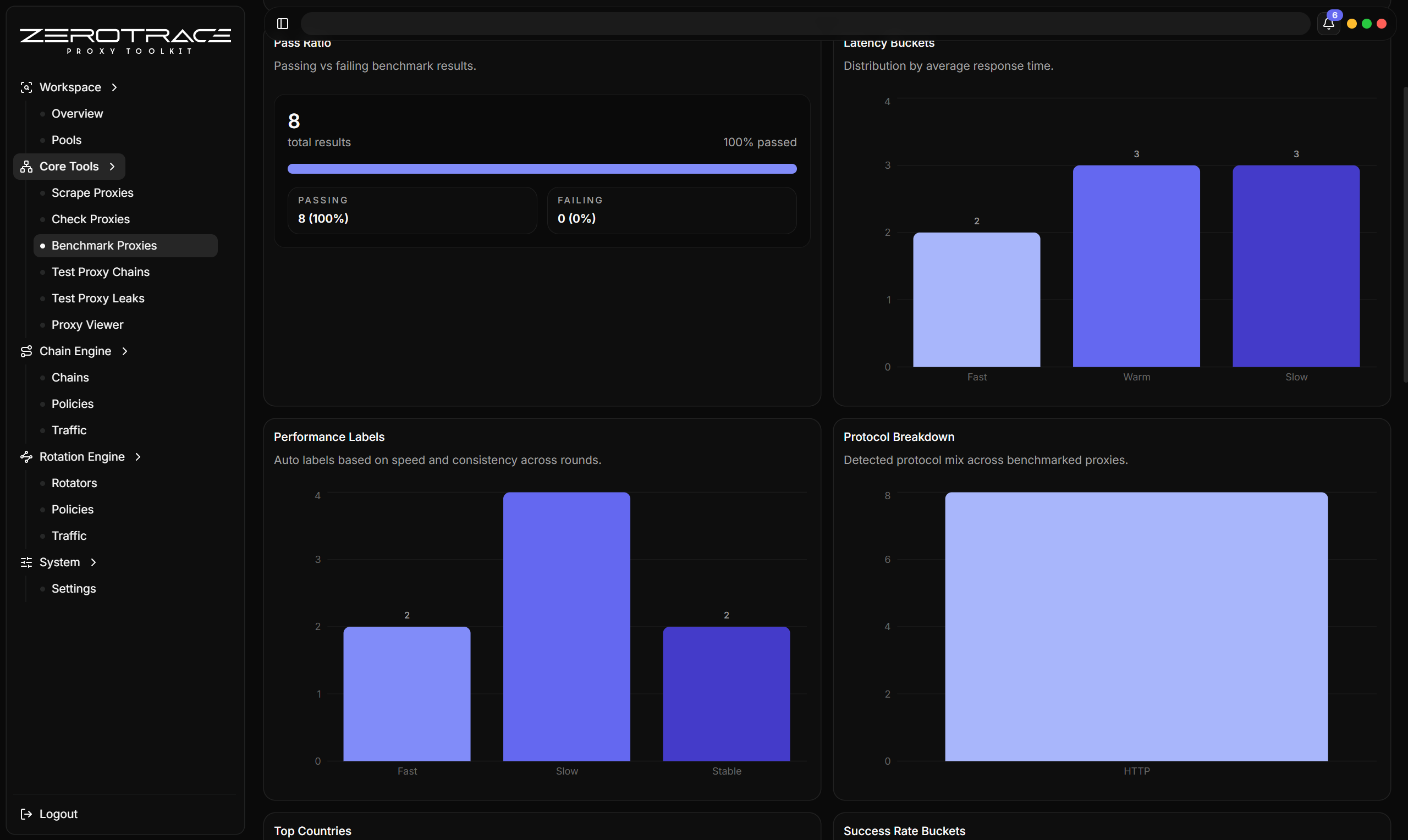
Task: Click the Pass Ratio progress bar
Action: (x=542, y=168)
